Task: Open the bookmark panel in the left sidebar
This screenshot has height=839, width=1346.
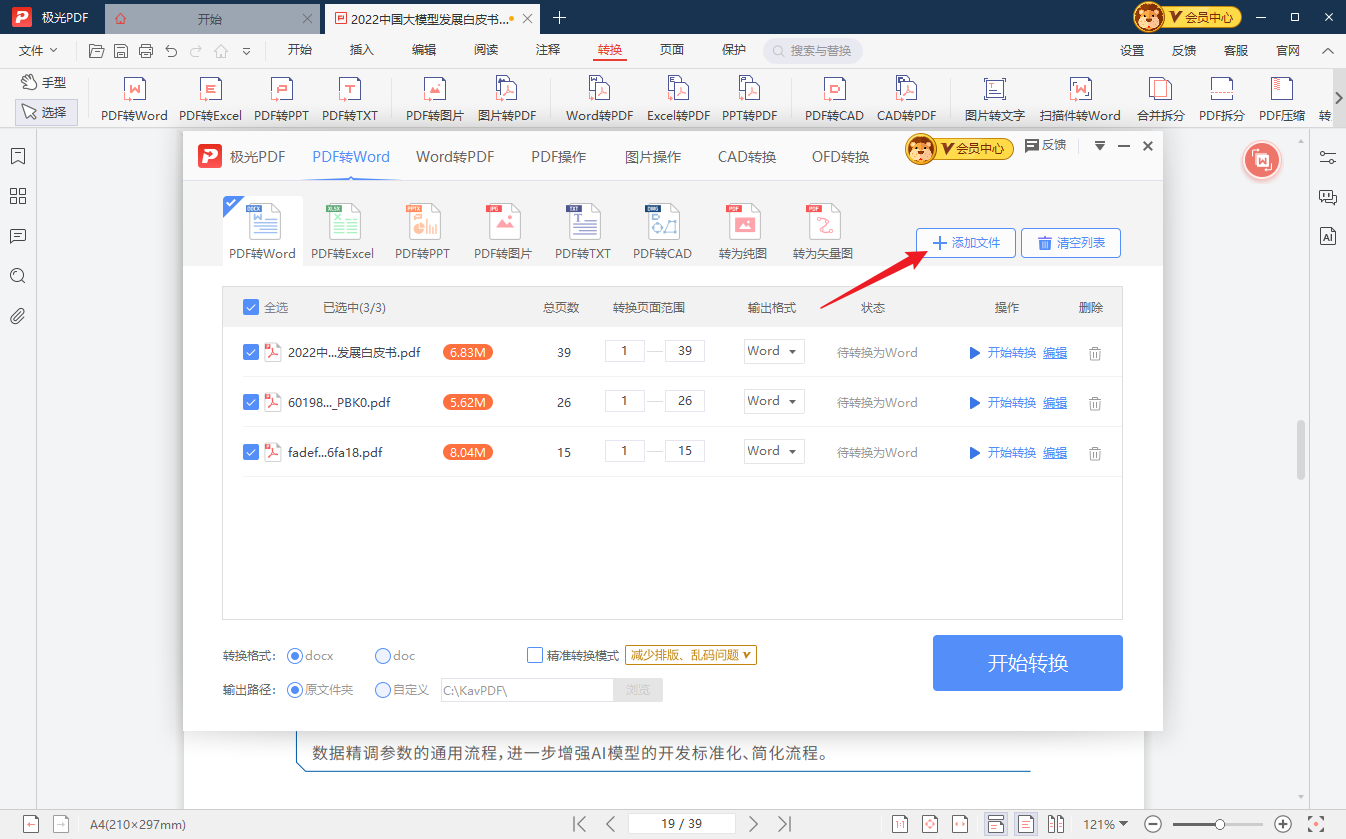Action: pos(17,156)
